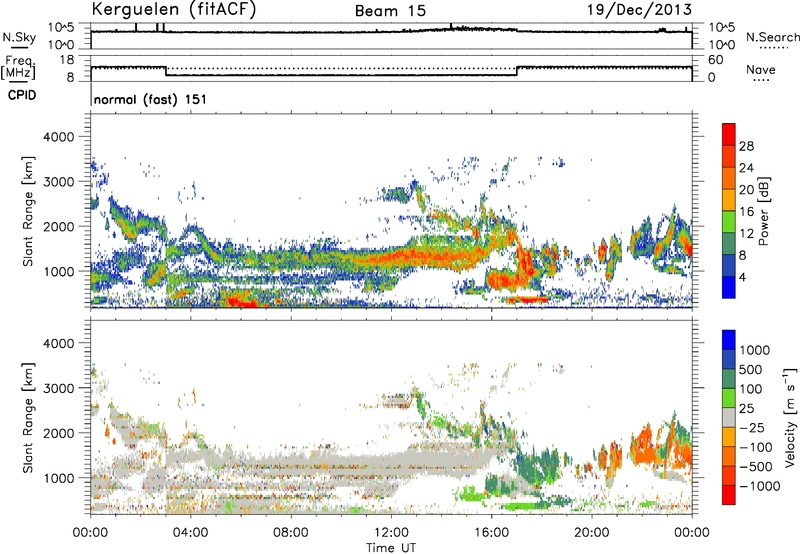Click the '04:00' time axis tick label

pos(190,533)
